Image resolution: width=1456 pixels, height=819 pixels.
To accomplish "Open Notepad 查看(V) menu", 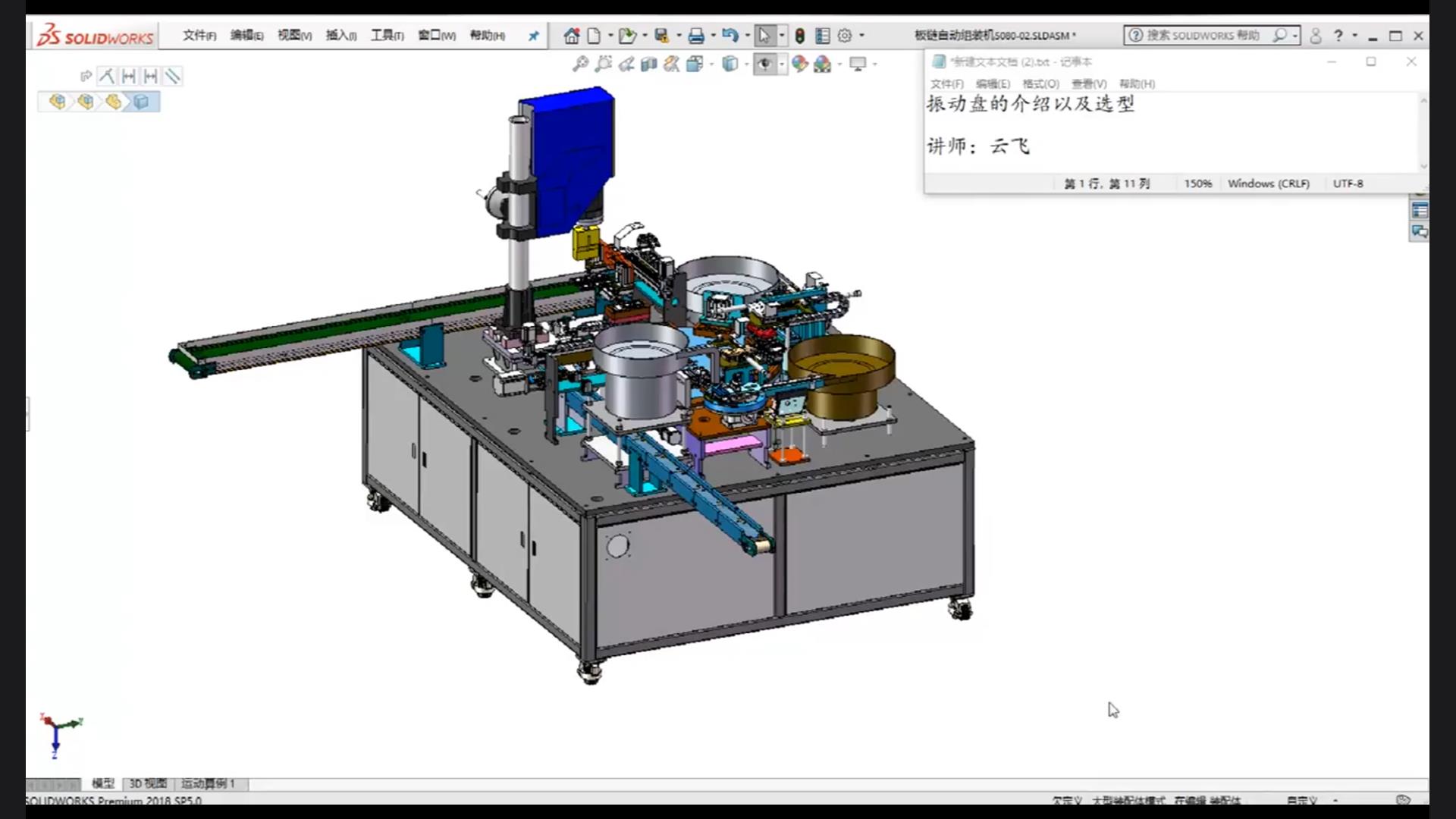I will pos(1089,84).
